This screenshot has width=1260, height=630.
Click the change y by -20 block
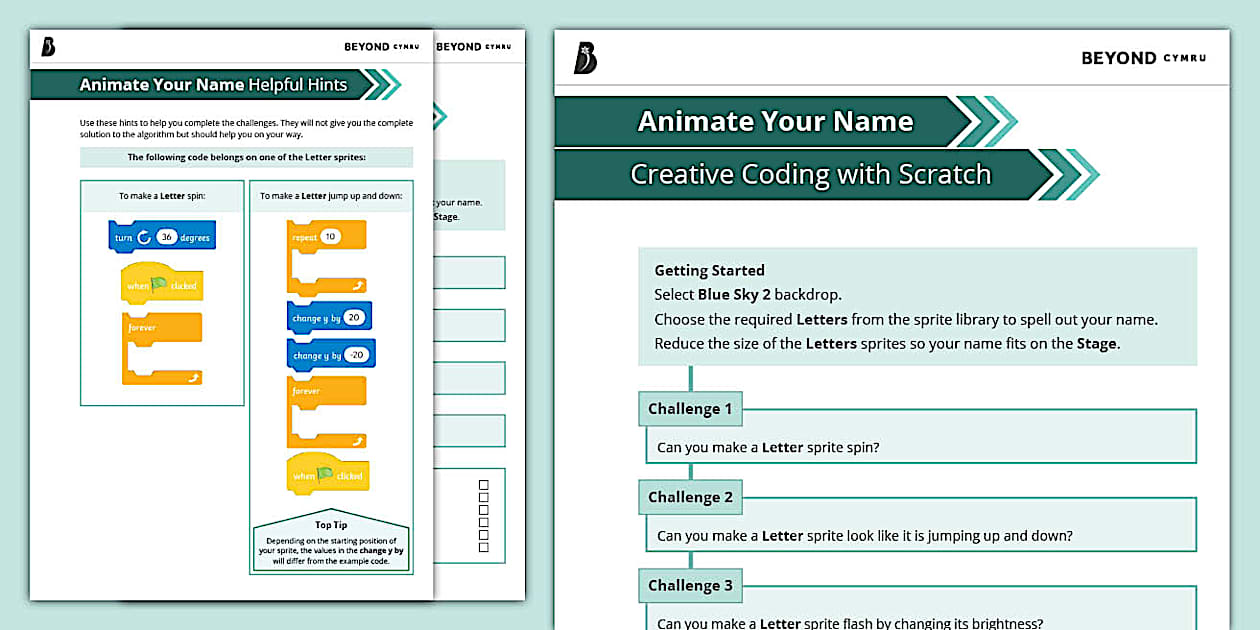[331, 354]
